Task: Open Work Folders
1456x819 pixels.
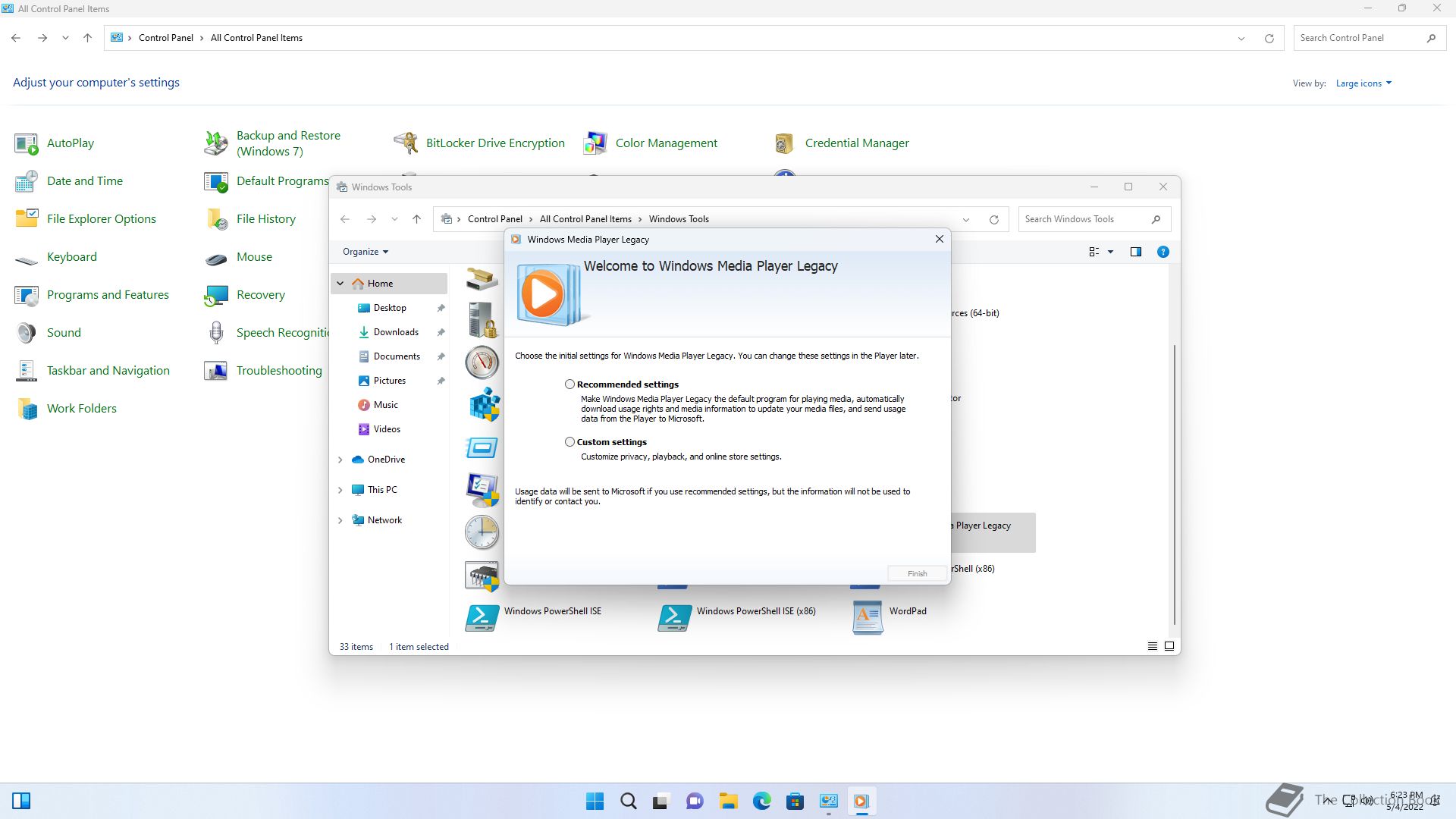Action: [x=66, y=409]
